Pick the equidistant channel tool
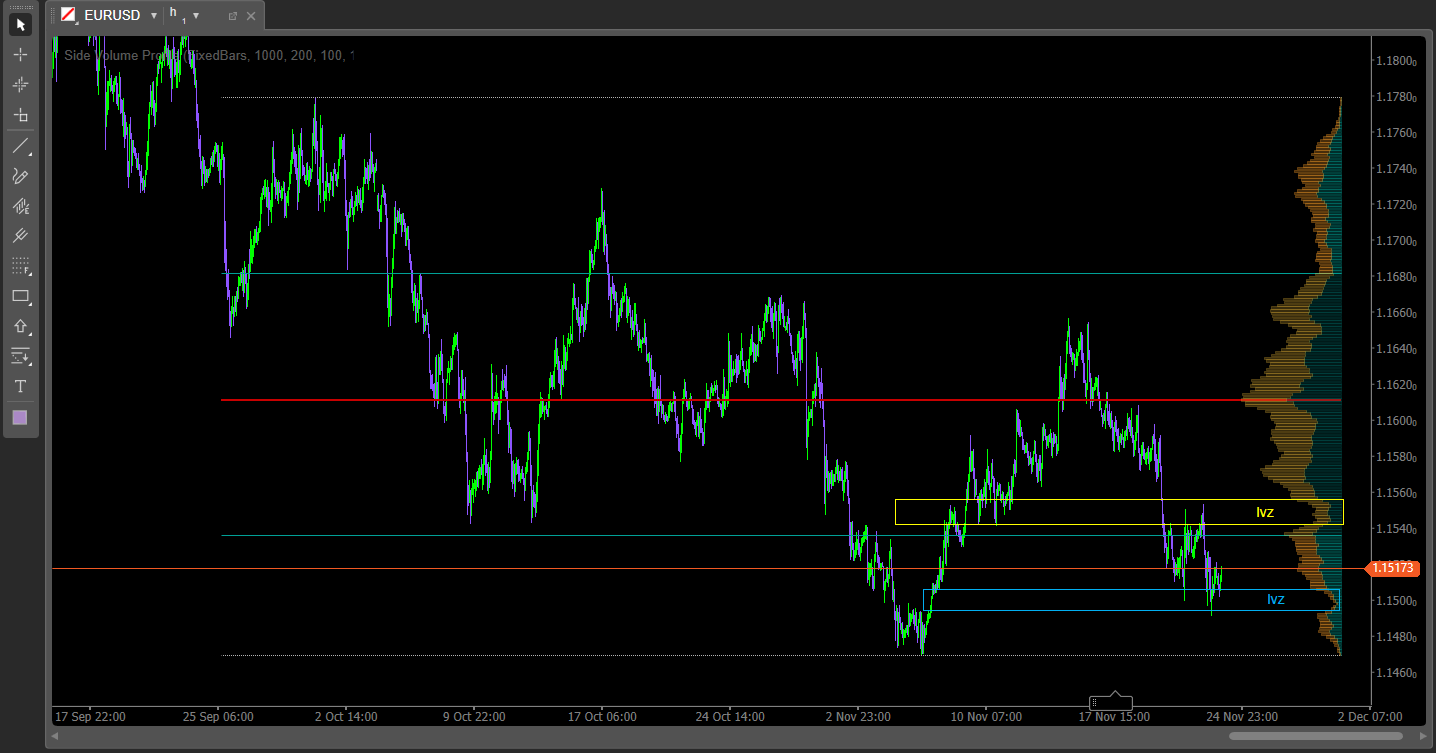Viewport: 1436px width, 753px height. point(20,236)
